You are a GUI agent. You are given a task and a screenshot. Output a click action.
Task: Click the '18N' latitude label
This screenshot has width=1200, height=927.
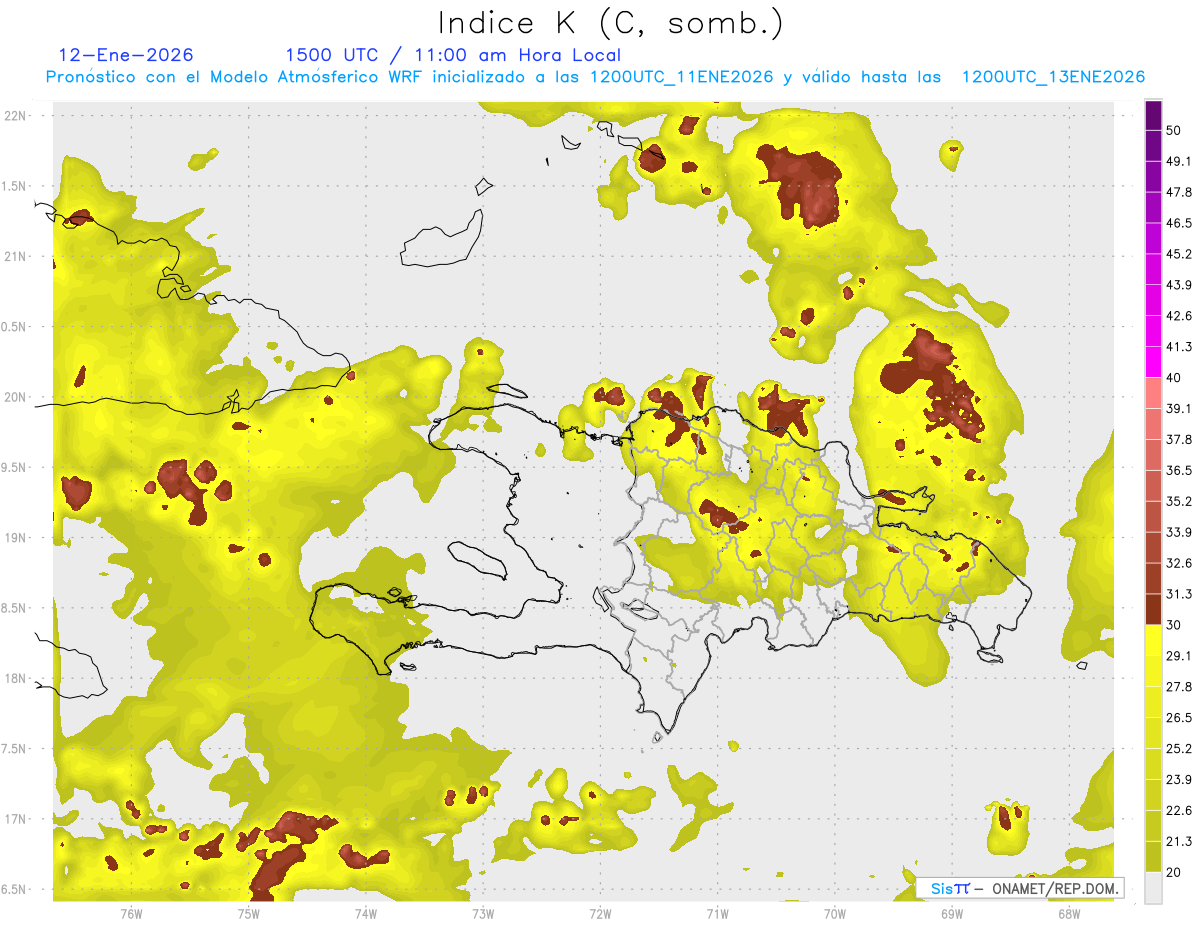coord(17,679)
